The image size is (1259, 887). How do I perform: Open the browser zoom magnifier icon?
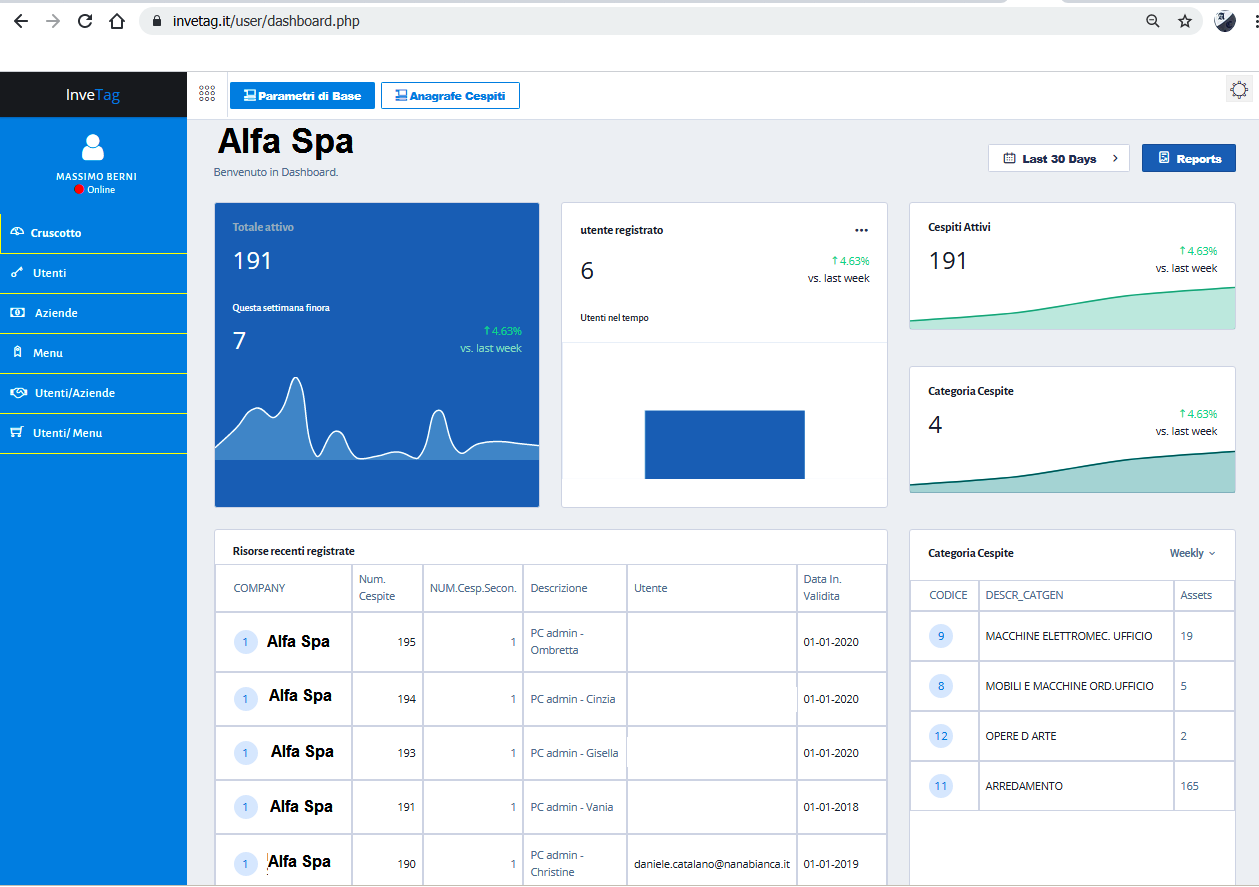(x=1153, y=21)
